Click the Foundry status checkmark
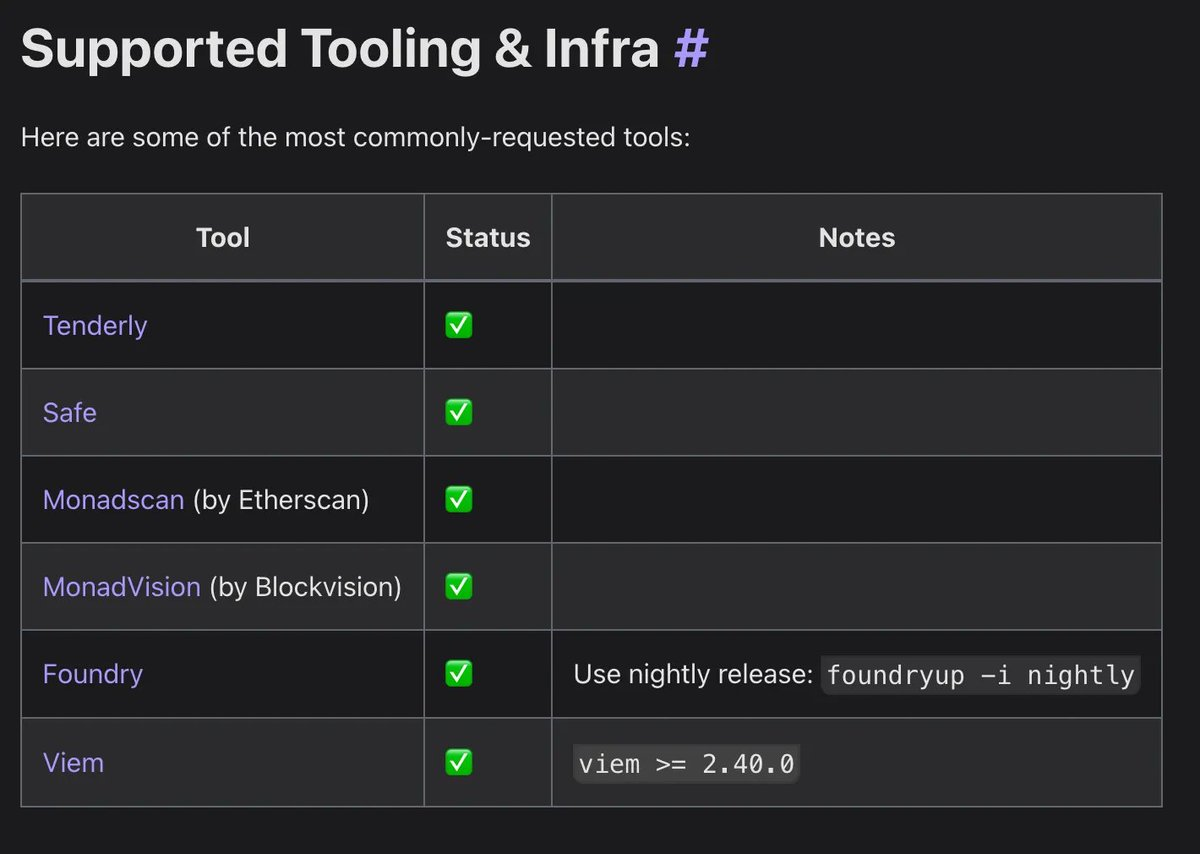 (459, 674)
